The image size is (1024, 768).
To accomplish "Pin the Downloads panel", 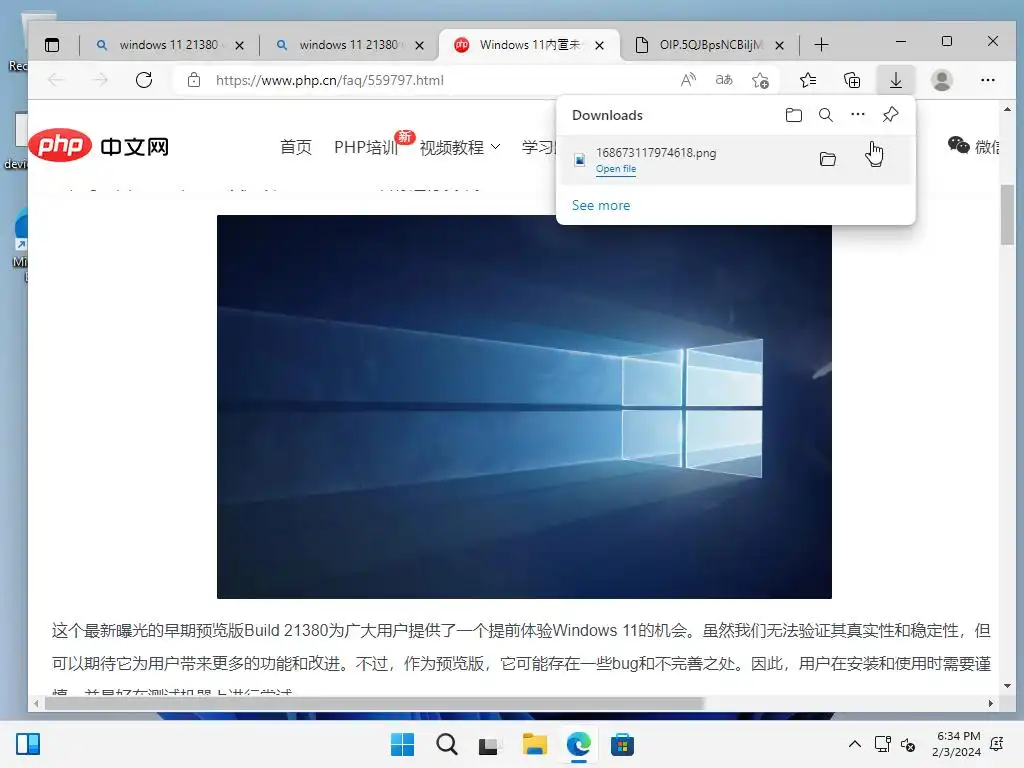I will (890, 115).
